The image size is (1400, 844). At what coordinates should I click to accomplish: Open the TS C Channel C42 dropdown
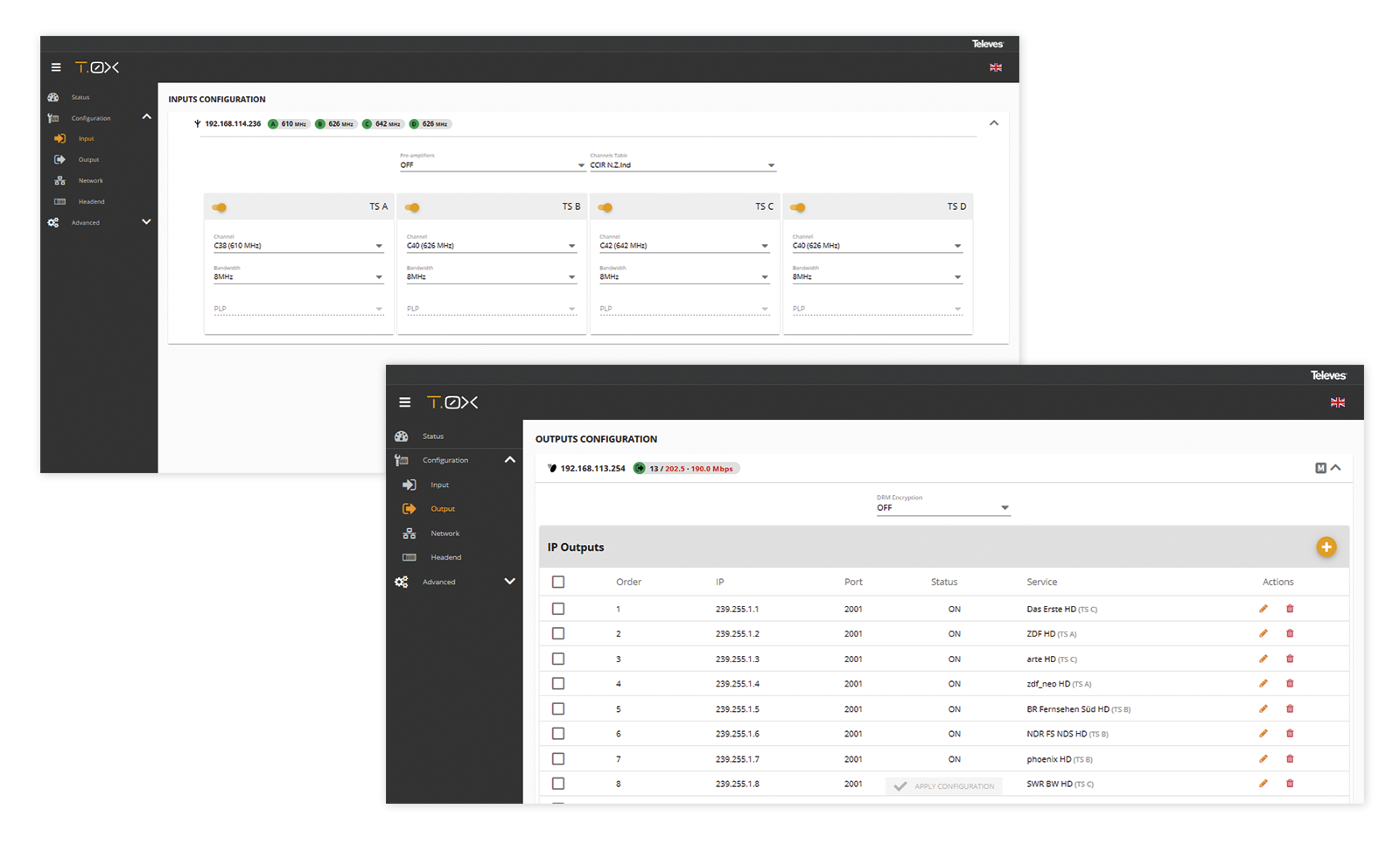tap(684, 242)
